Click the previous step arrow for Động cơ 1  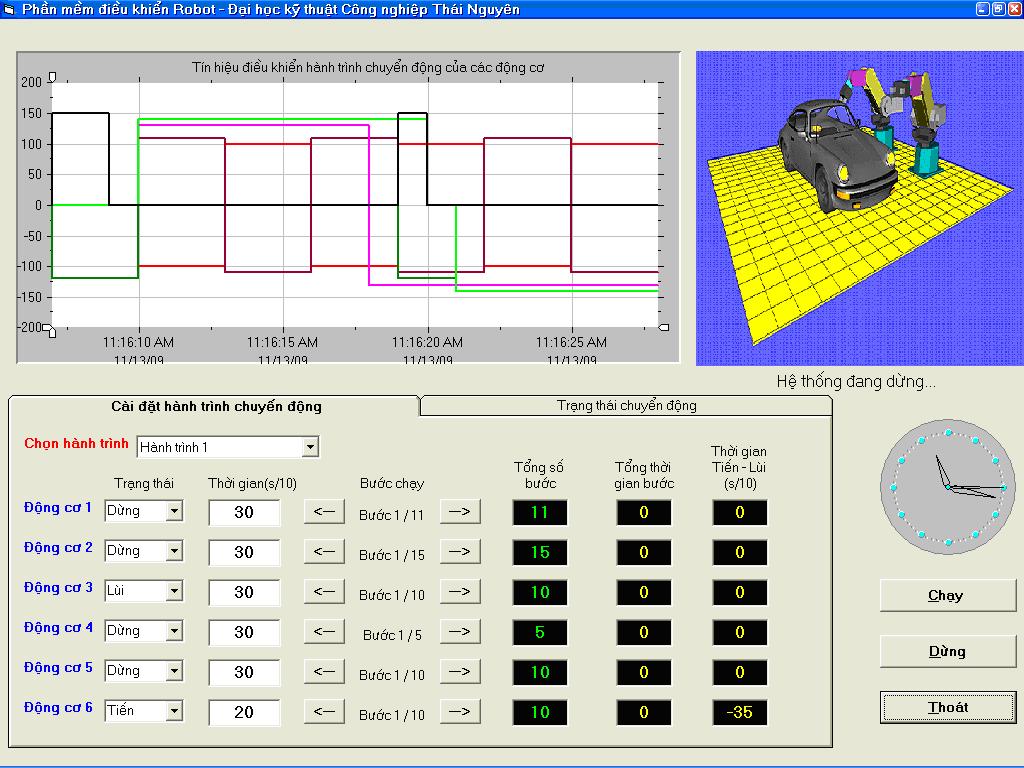324,512
